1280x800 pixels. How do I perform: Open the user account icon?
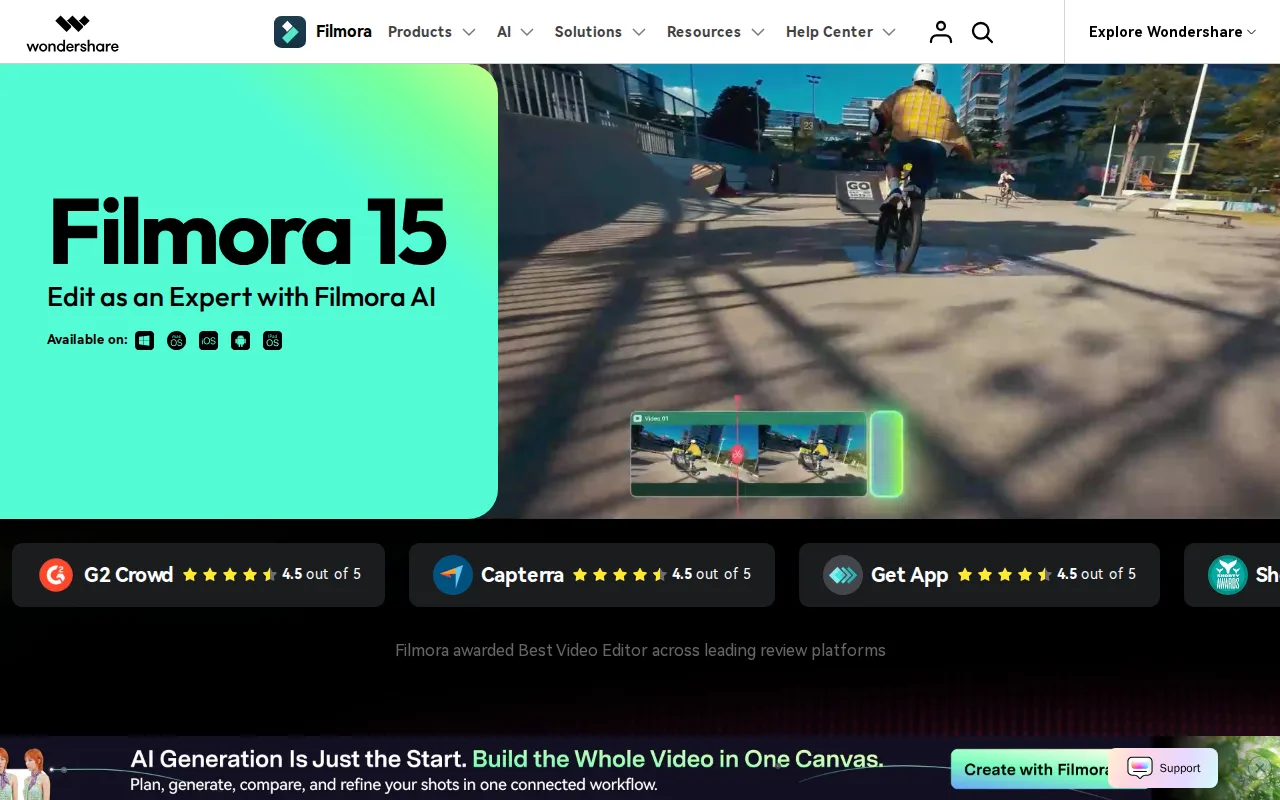click(940, 32)
